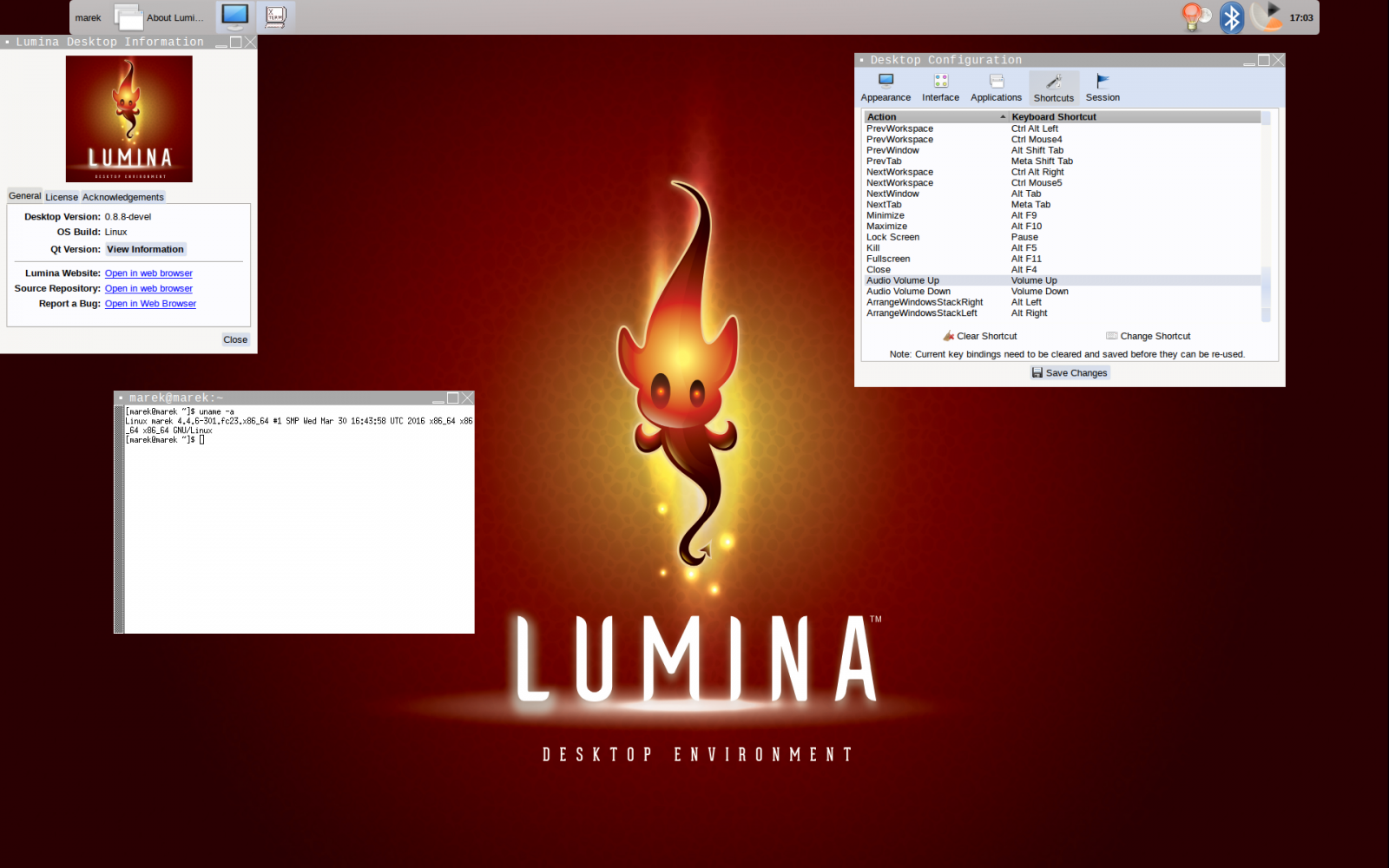Open Lumina Website in web browser
The image size is (1389, 868).
coord(148,273)
